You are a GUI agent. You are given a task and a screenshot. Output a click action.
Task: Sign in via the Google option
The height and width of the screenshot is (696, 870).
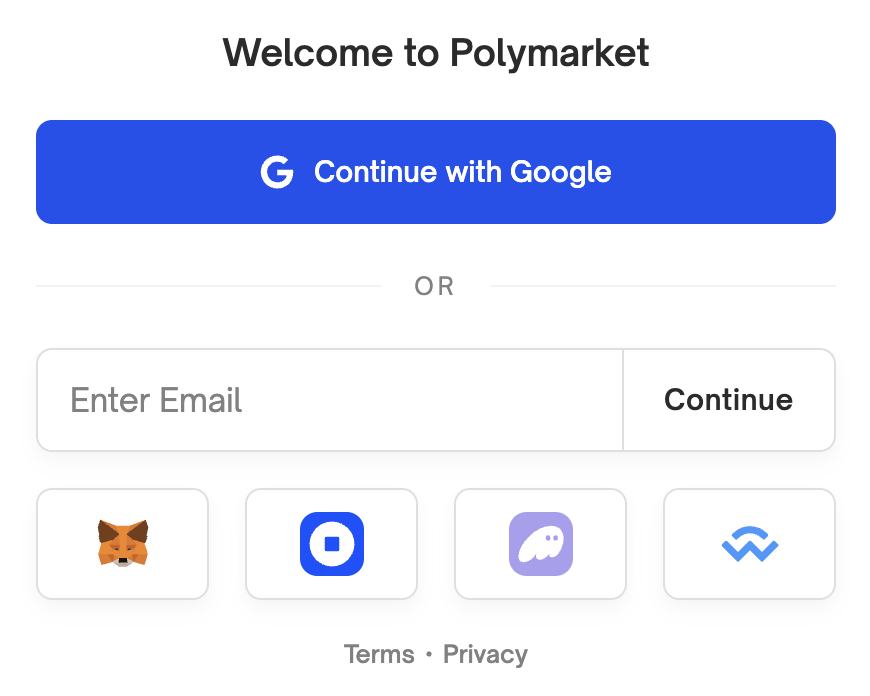(435, 171)
